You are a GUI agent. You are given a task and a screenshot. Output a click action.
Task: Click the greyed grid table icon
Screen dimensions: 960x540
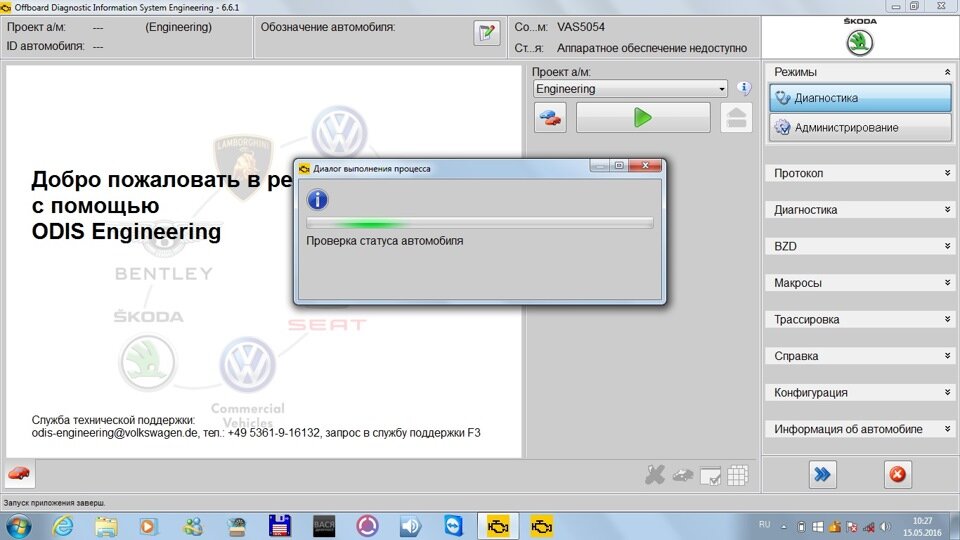[x=738, y=475]
